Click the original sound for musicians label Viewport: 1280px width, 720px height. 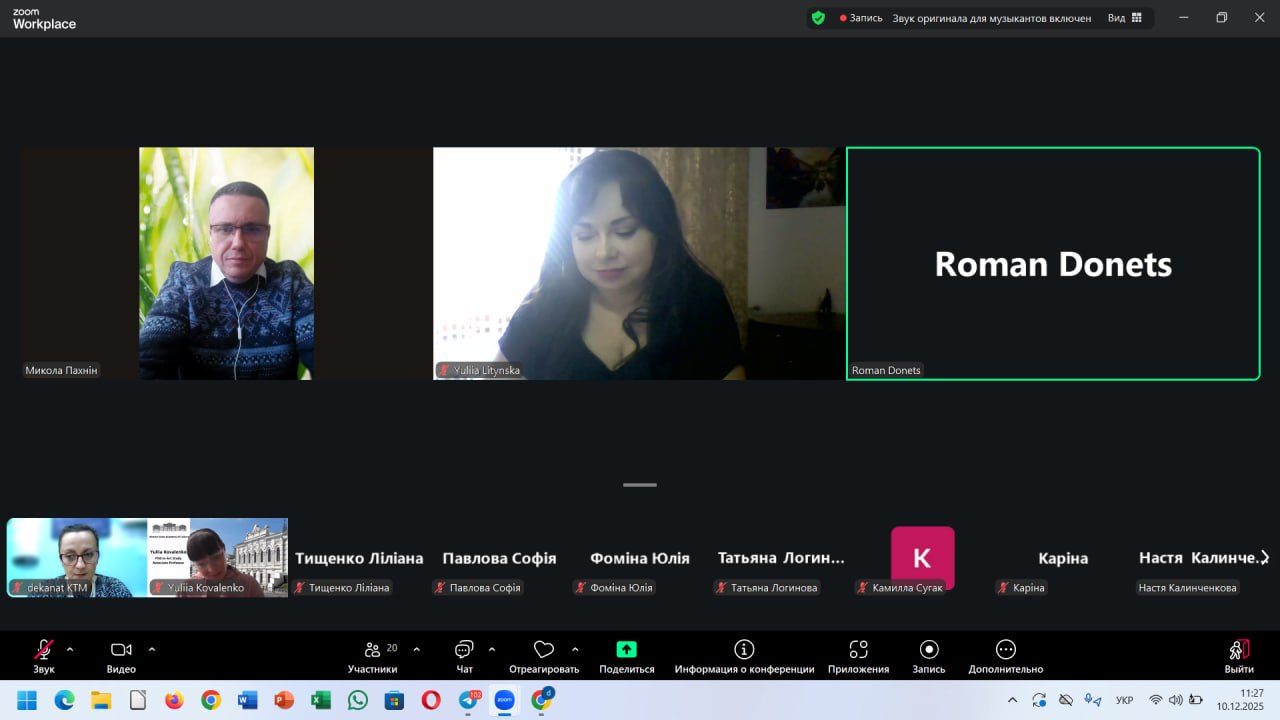[991, 18]
